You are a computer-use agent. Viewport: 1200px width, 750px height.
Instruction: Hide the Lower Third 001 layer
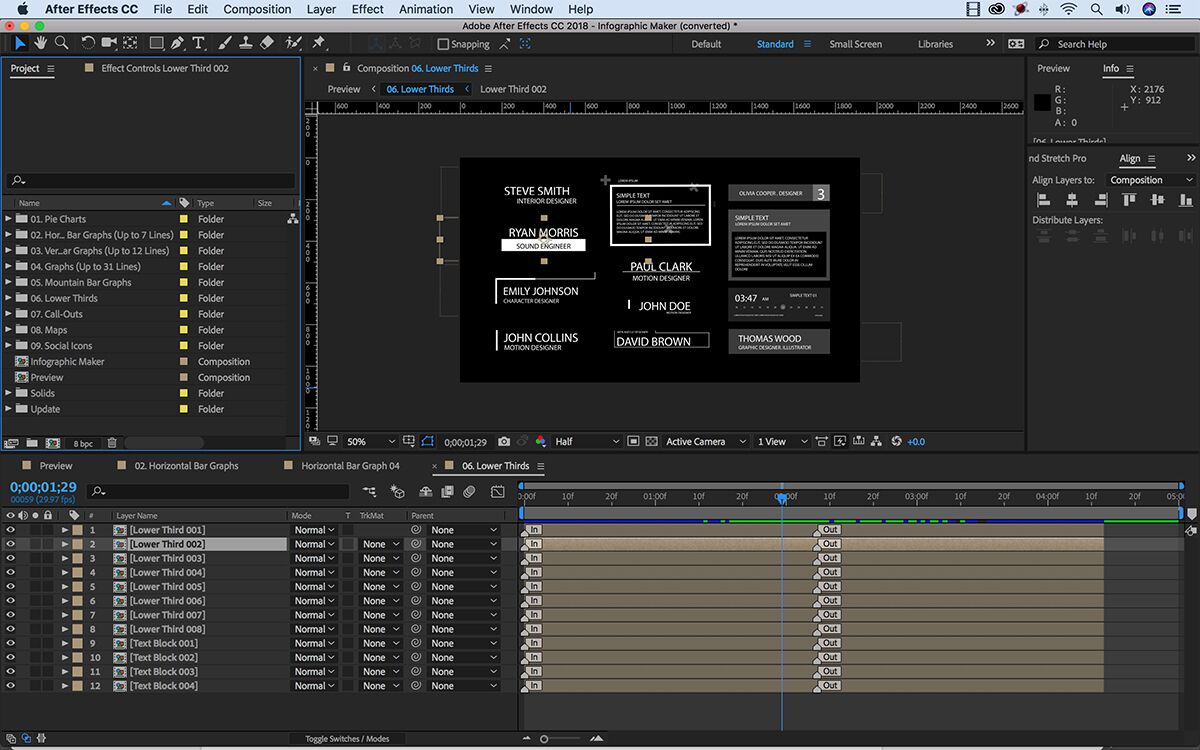pyautogui.click(x=10, y=529)
